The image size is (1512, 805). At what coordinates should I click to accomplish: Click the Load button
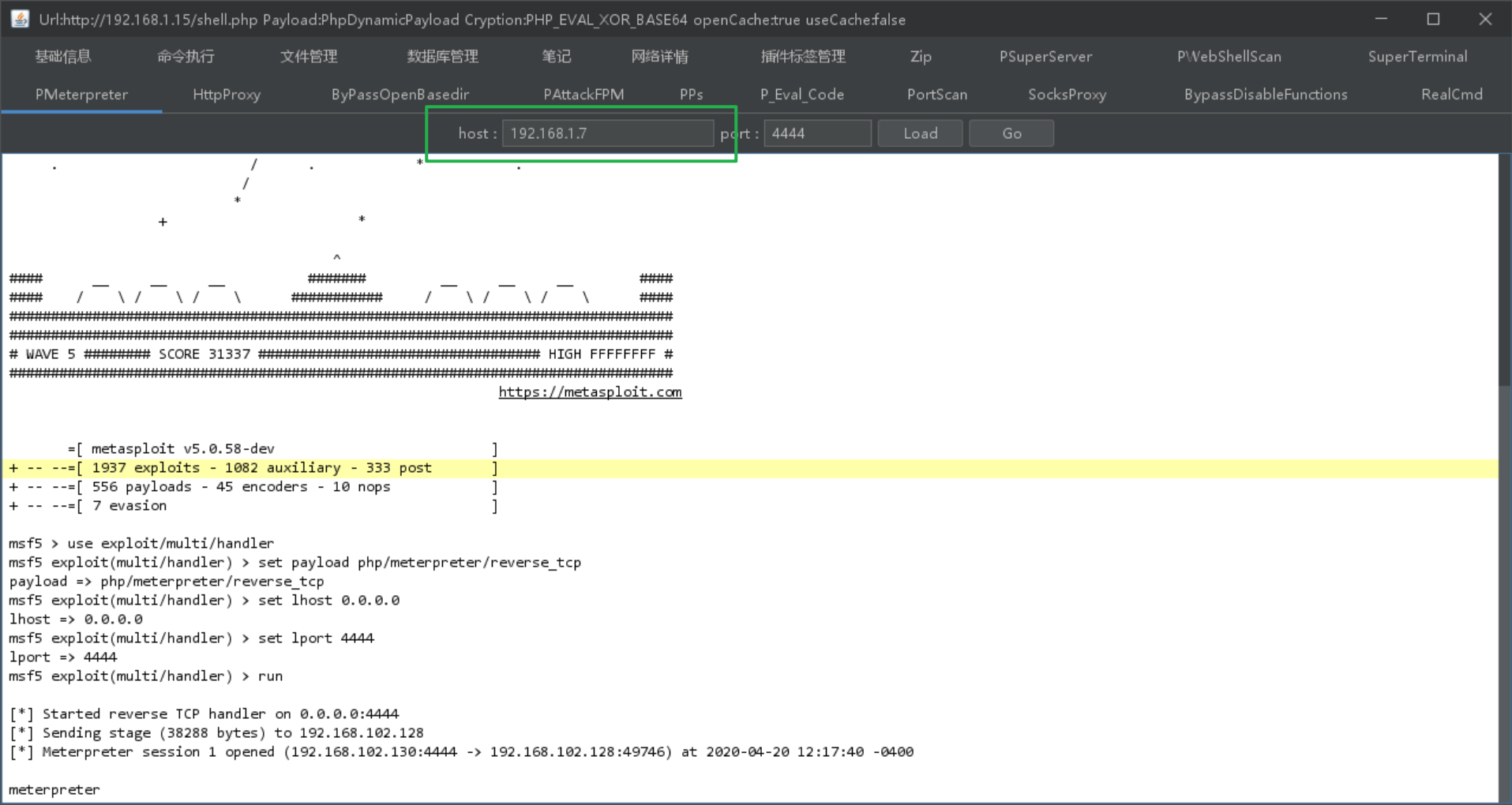pyautogui.click(x=921, y=133)
